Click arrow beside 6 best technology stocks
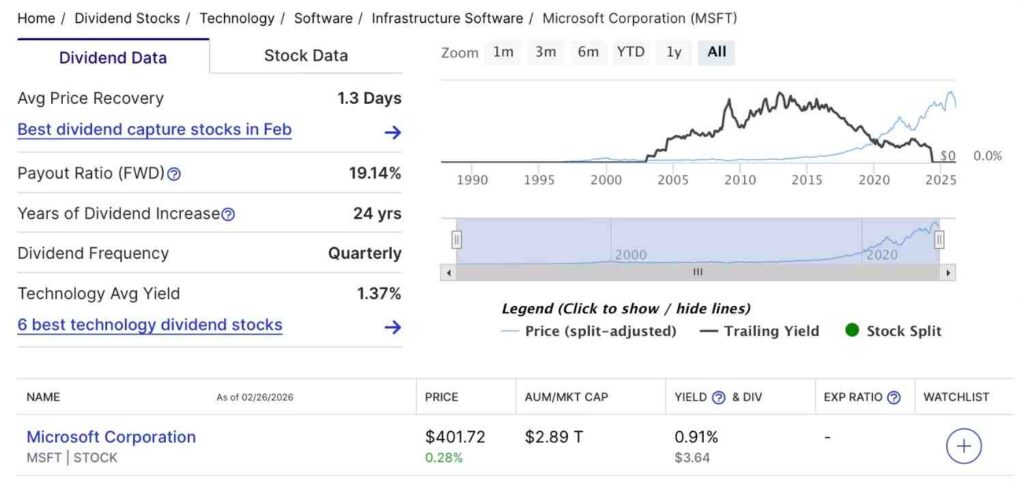 point(393,327)
